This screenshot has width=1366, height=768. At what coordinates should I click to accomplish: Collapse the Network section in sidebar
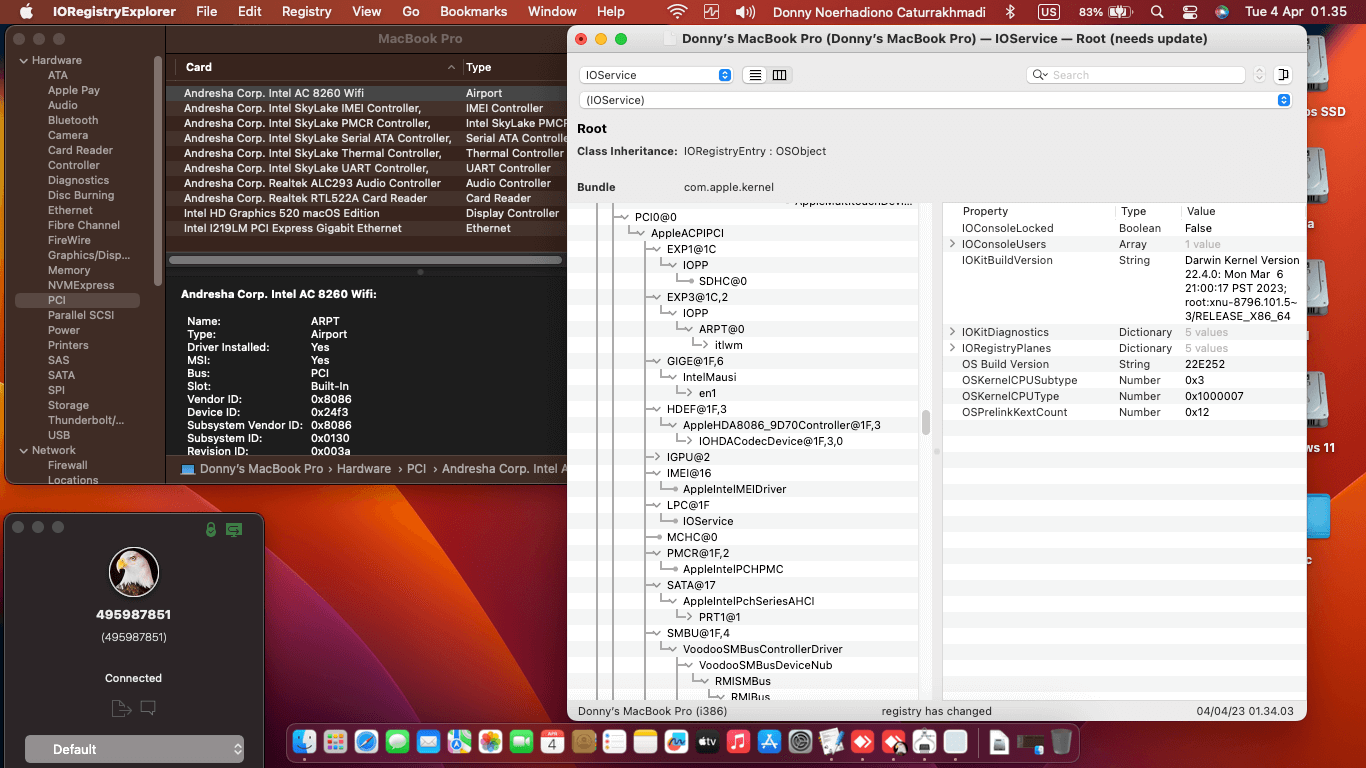[23, 451]
